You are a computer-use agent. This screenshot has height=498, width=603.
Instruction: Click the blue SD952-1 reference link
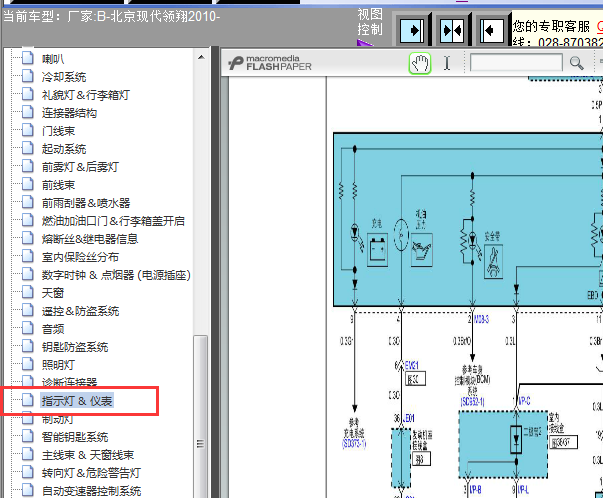tap(472, 402)
